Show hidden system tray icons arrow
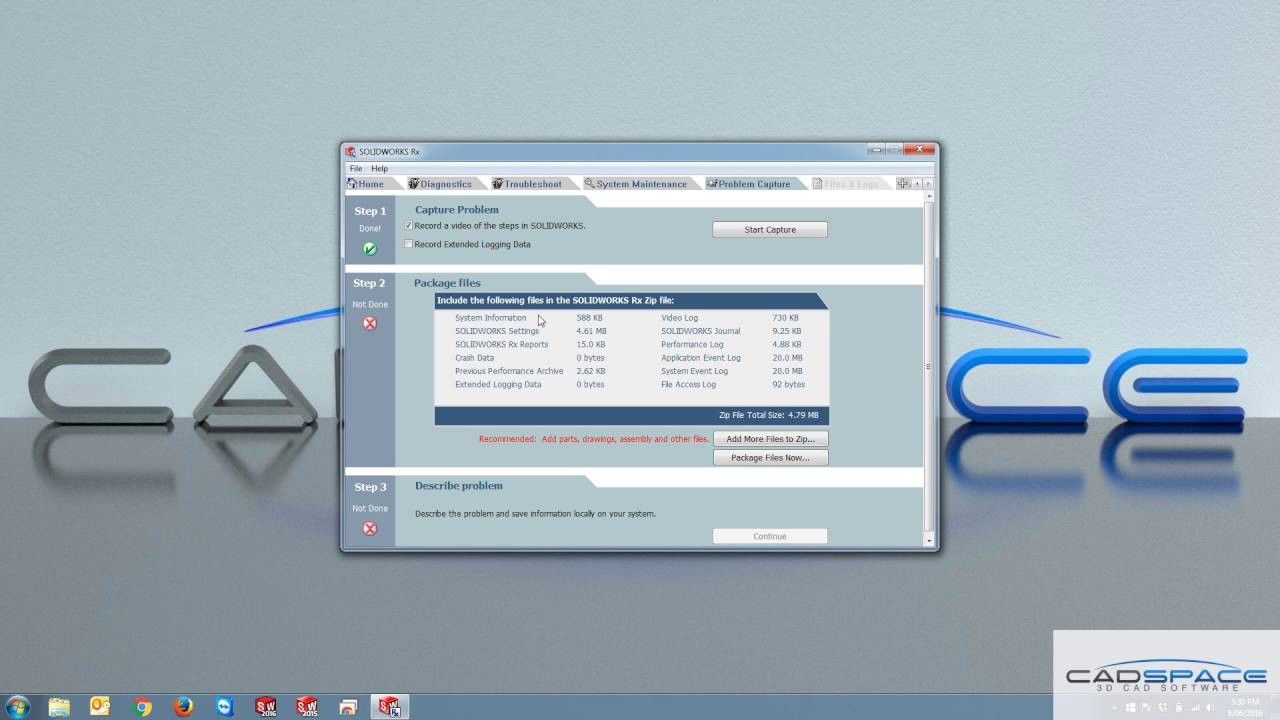 (1115, 707)
